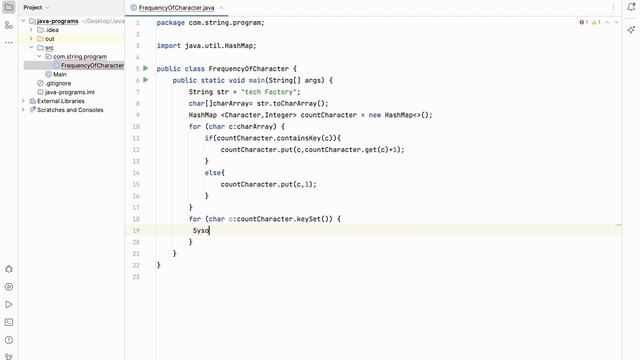Click warning stripe marker on editor scrollbar
Screen dimensions: 640x360
point(618,225)
